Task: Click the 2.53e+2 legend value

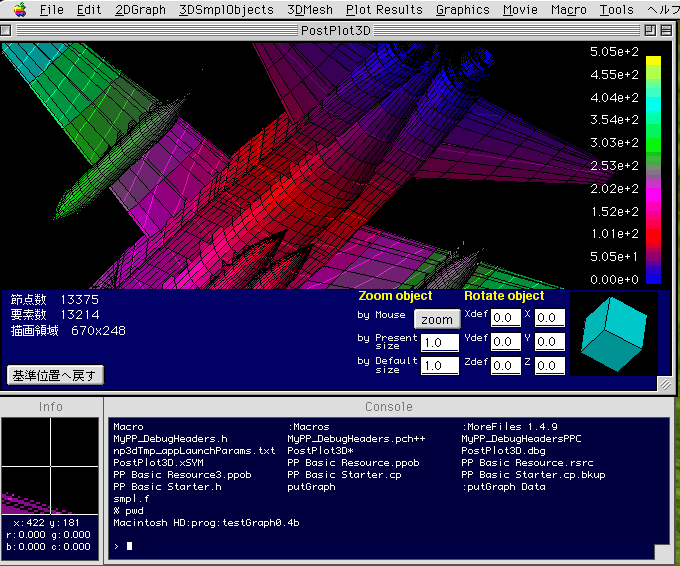Action: (614, 165)
